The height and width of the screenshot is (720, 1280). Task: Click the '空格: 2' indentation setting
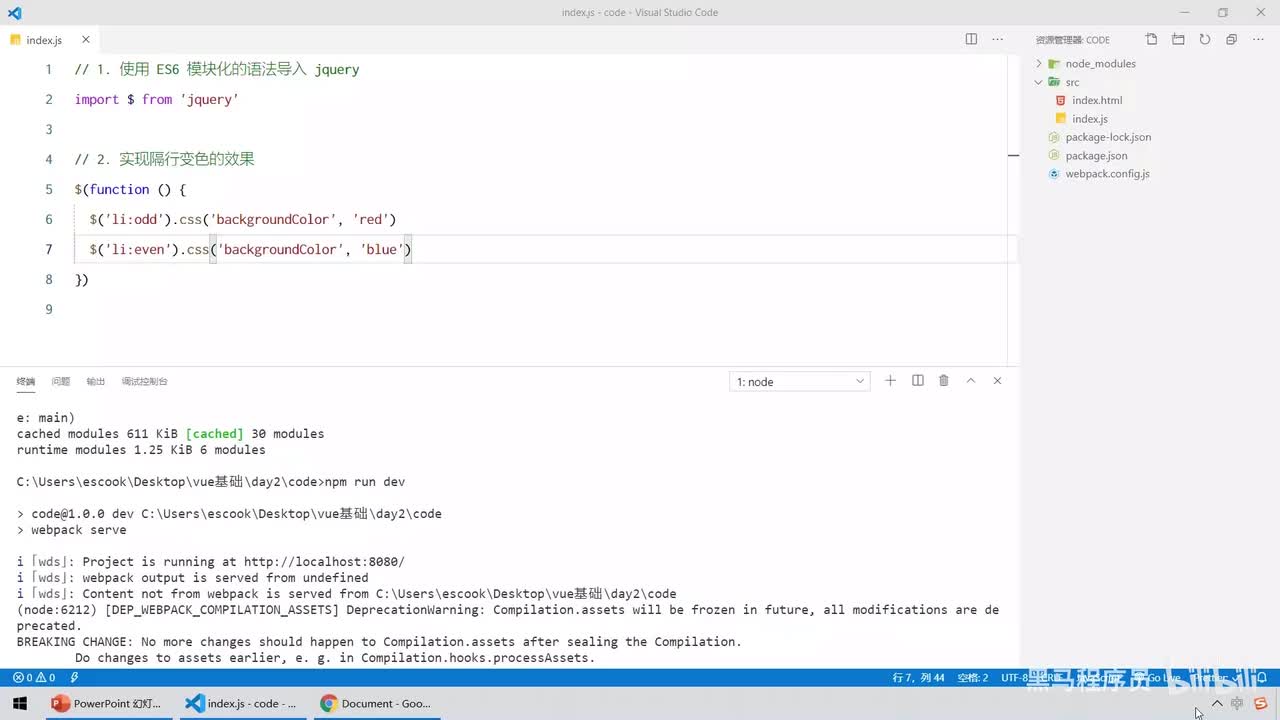972,677
